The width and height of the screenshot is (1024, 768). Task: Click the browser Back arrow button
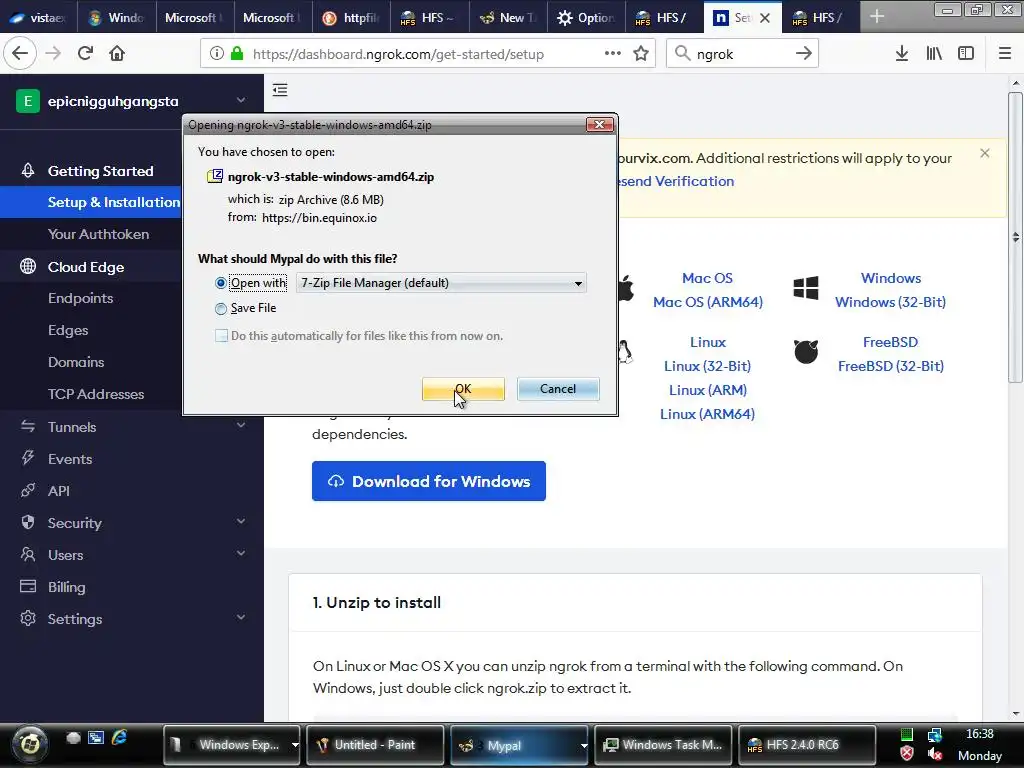(20, 54)
